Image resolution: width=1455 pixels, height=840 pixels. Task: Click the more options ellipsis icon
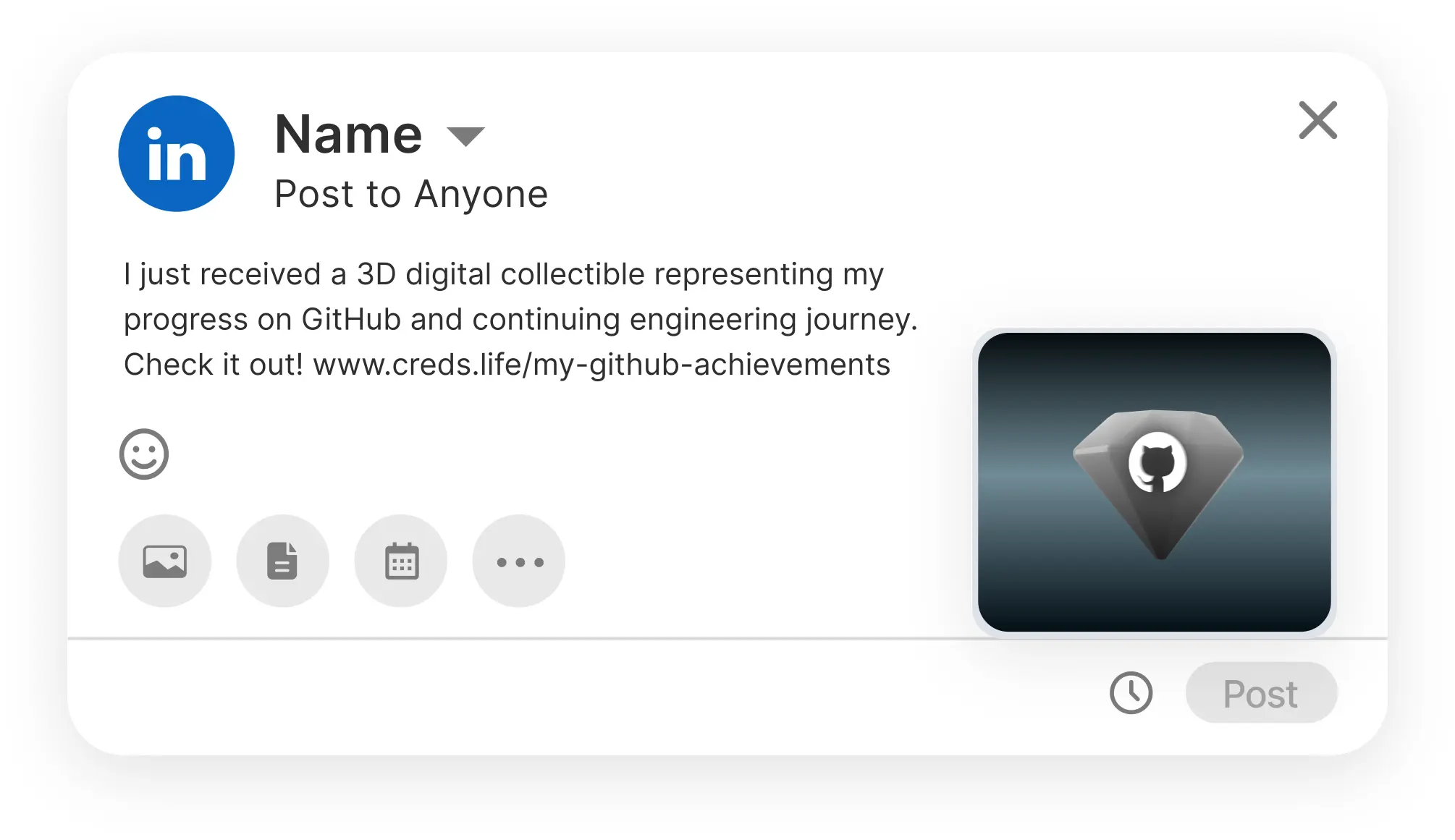pyautogui.click(x=518, y=560)
